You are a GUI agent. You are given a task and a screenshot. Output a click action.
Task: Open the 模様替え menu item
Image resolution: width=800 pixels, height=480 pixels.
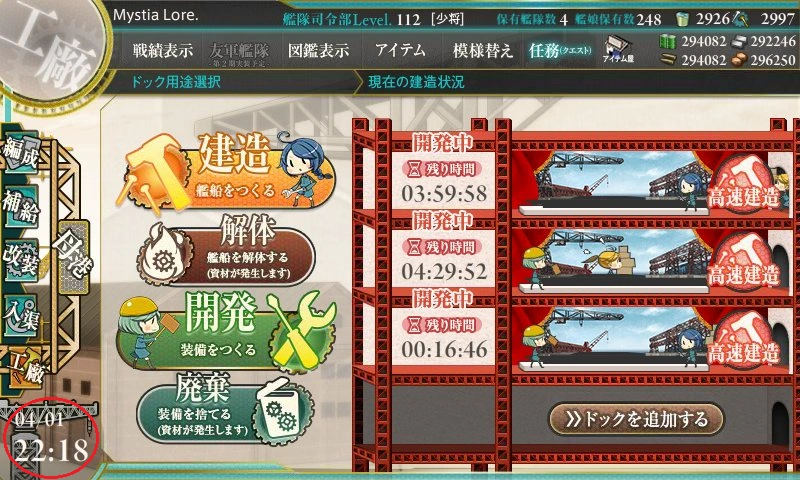coord(482,50)
